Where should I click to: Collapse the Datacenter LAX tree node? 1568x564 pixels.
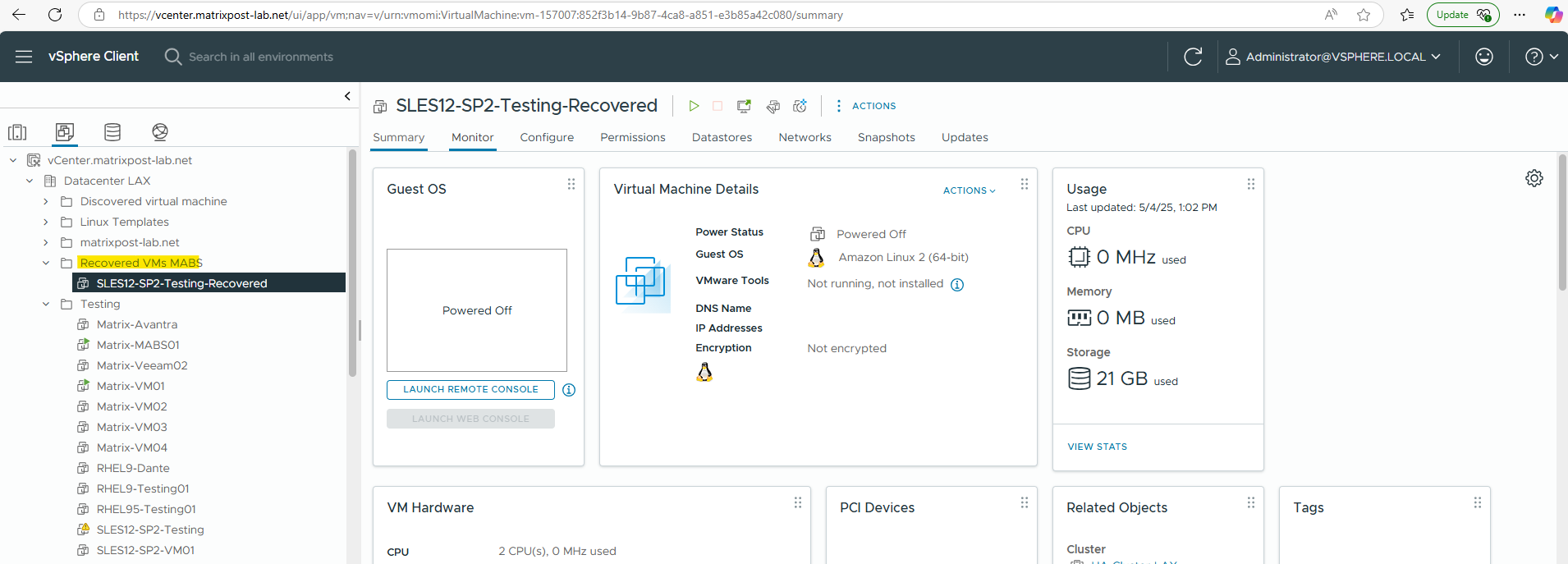pos(30,181)
